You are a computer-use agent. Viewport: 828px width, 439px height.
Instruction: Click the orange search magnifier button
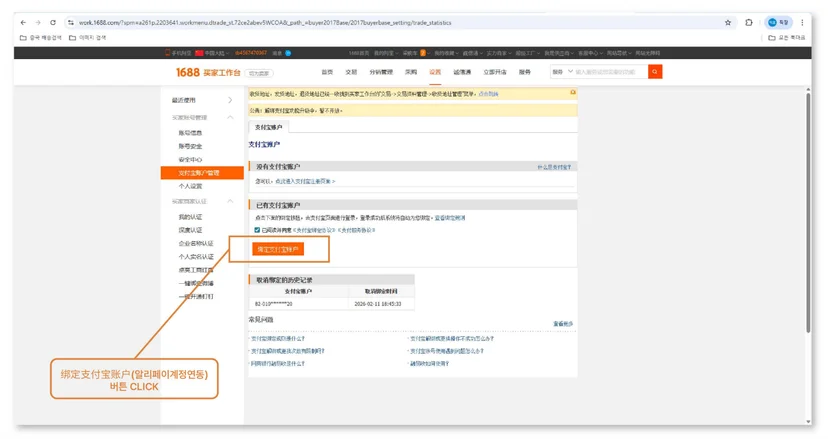pos(655,72)
